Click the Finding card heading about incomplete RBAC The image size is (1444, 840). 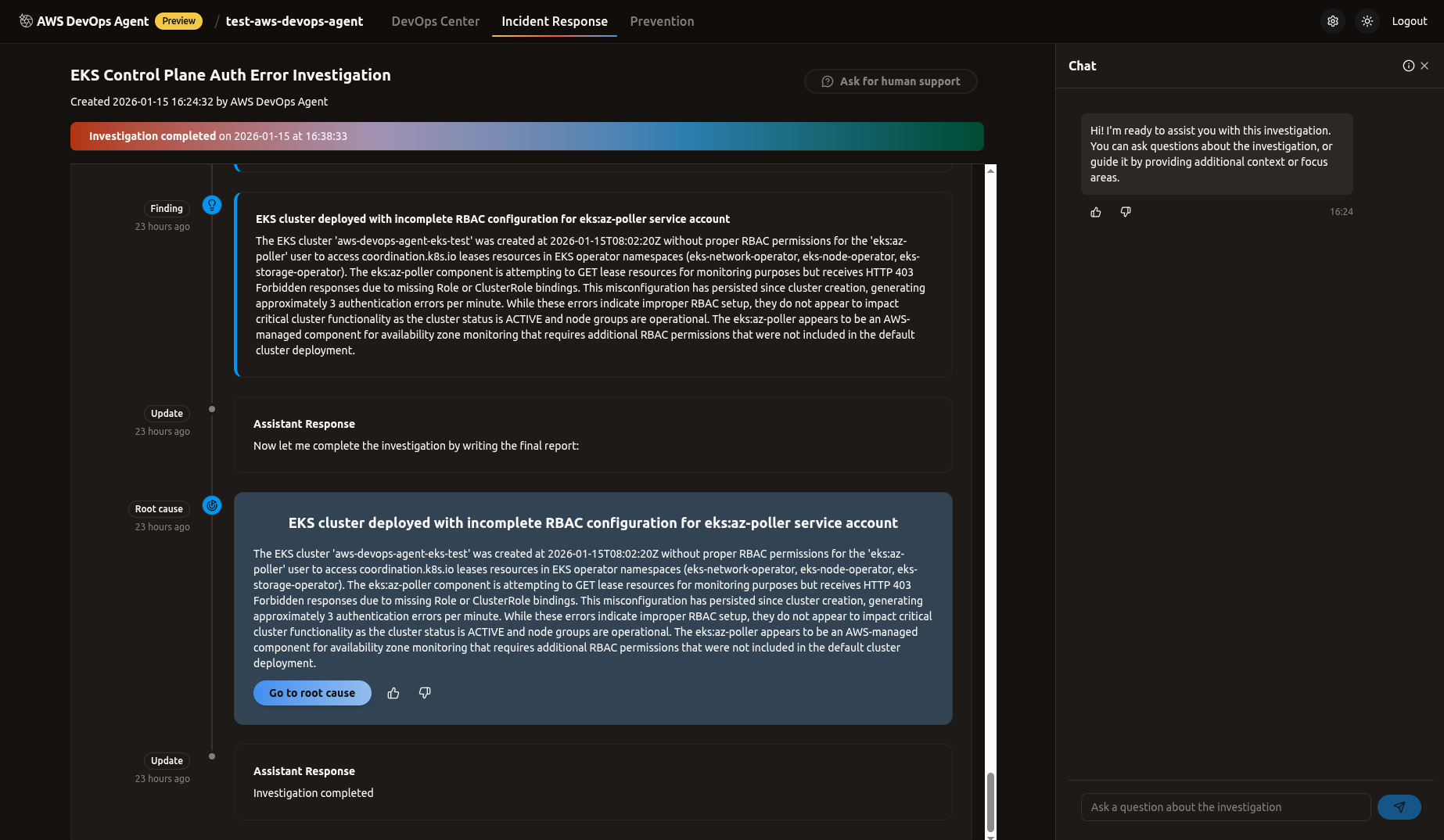click(x=493, y=219)
